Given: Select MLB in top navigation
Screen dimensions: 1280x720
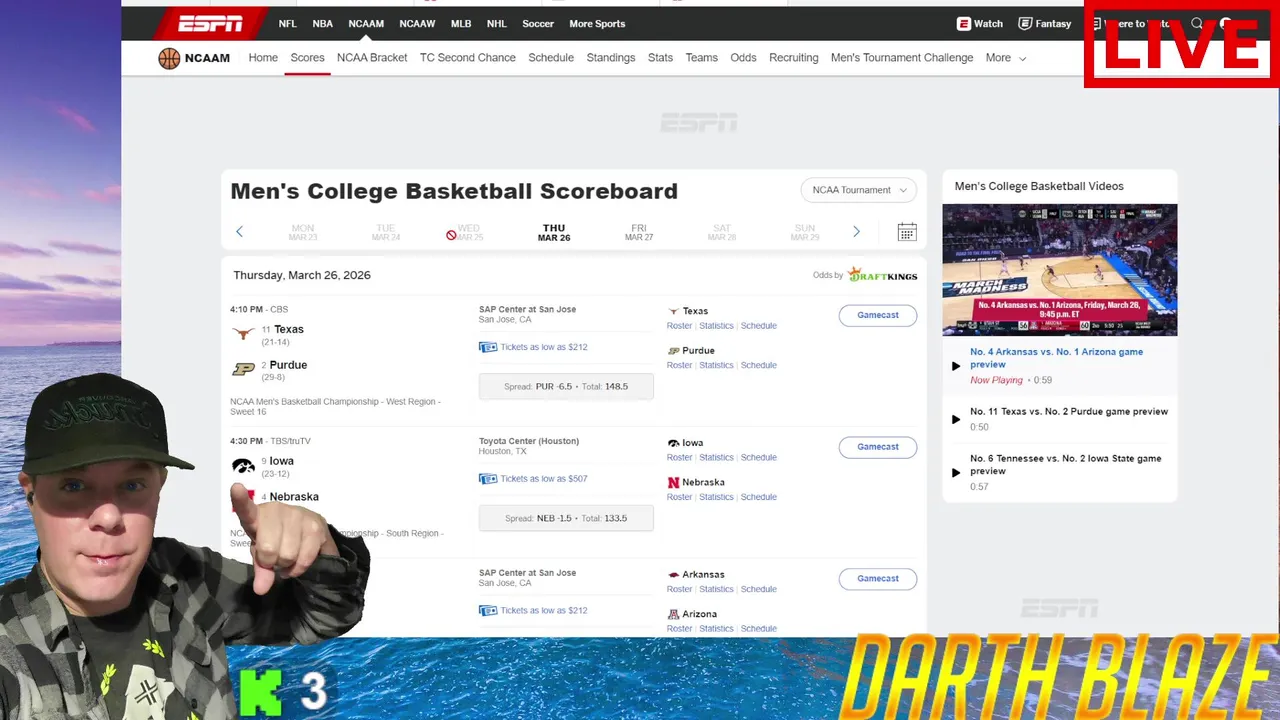Looking at the screenshot, I should [461, 24].
